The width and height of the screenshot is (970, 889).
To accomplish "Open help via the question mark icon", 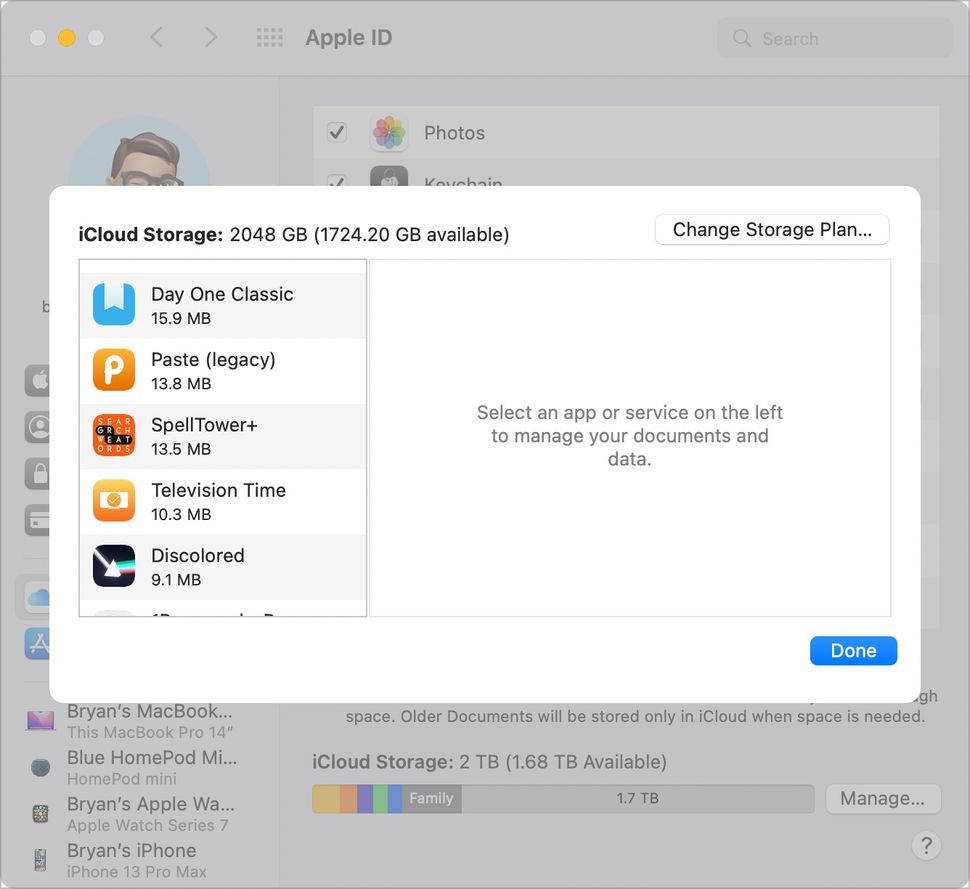I will pyautogui.click(x=926, y=845).
